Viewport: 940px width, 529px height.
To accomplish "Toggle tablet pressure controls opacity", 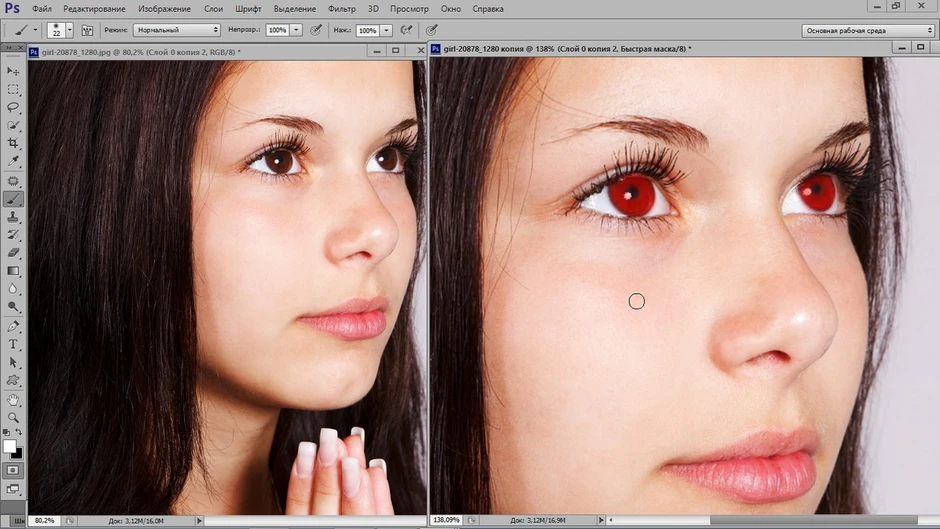I will click(316, 30).
